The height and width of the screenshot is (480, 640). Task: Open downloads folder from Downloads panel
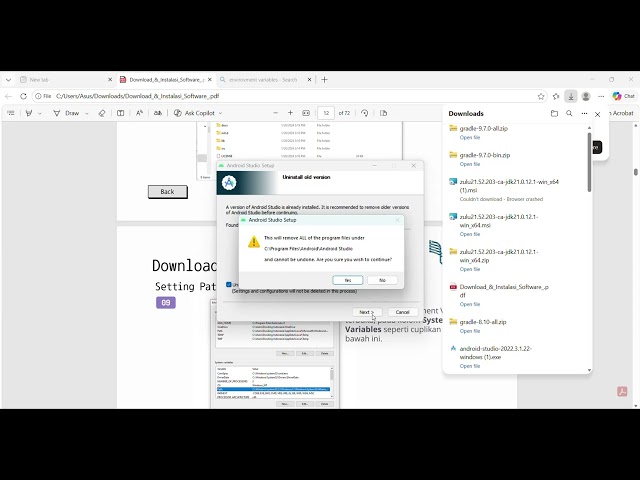pos(554,113)
